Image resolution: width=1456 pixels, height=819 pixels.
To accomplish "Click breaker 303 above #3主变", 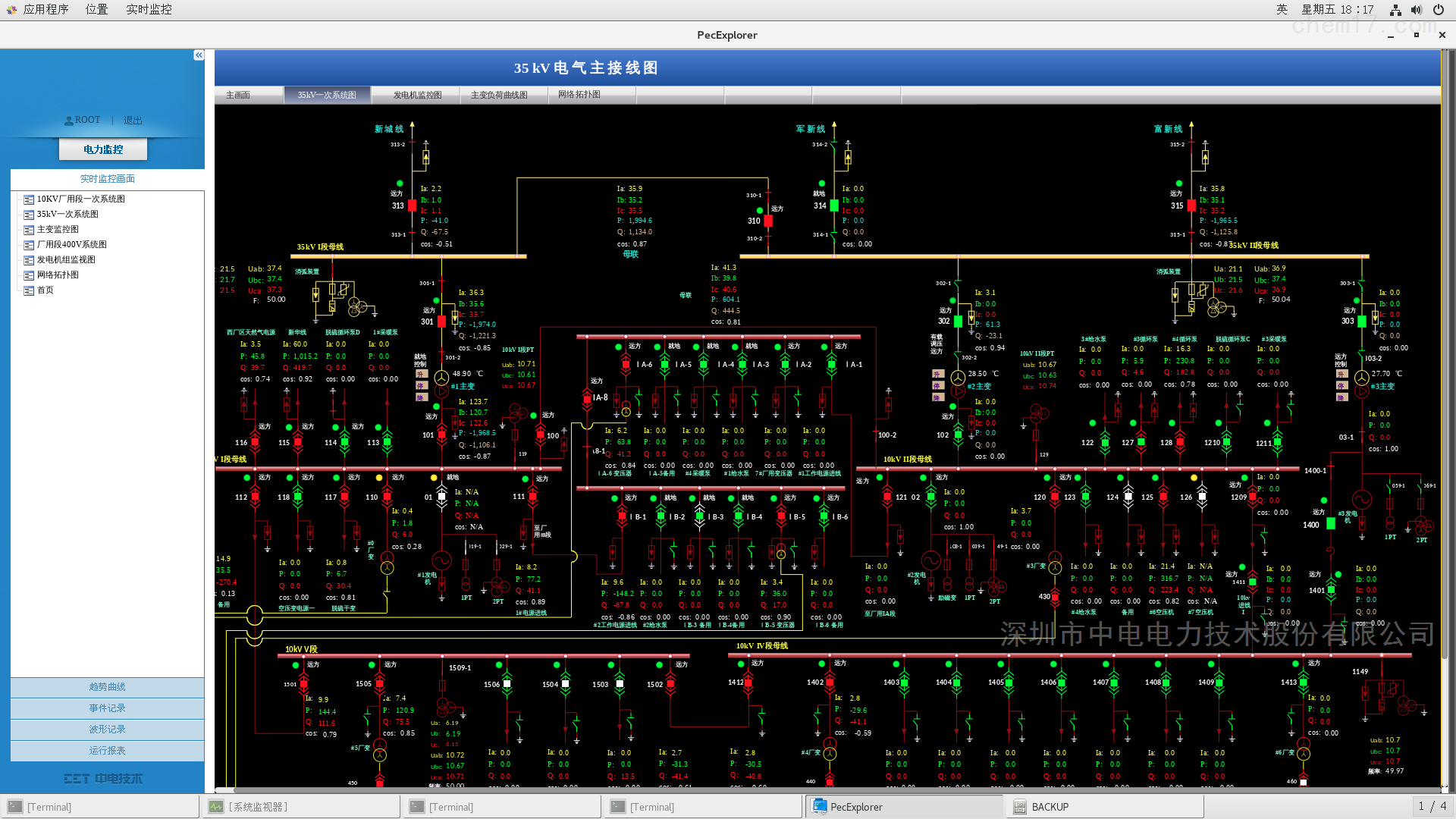I will 1362,321.
